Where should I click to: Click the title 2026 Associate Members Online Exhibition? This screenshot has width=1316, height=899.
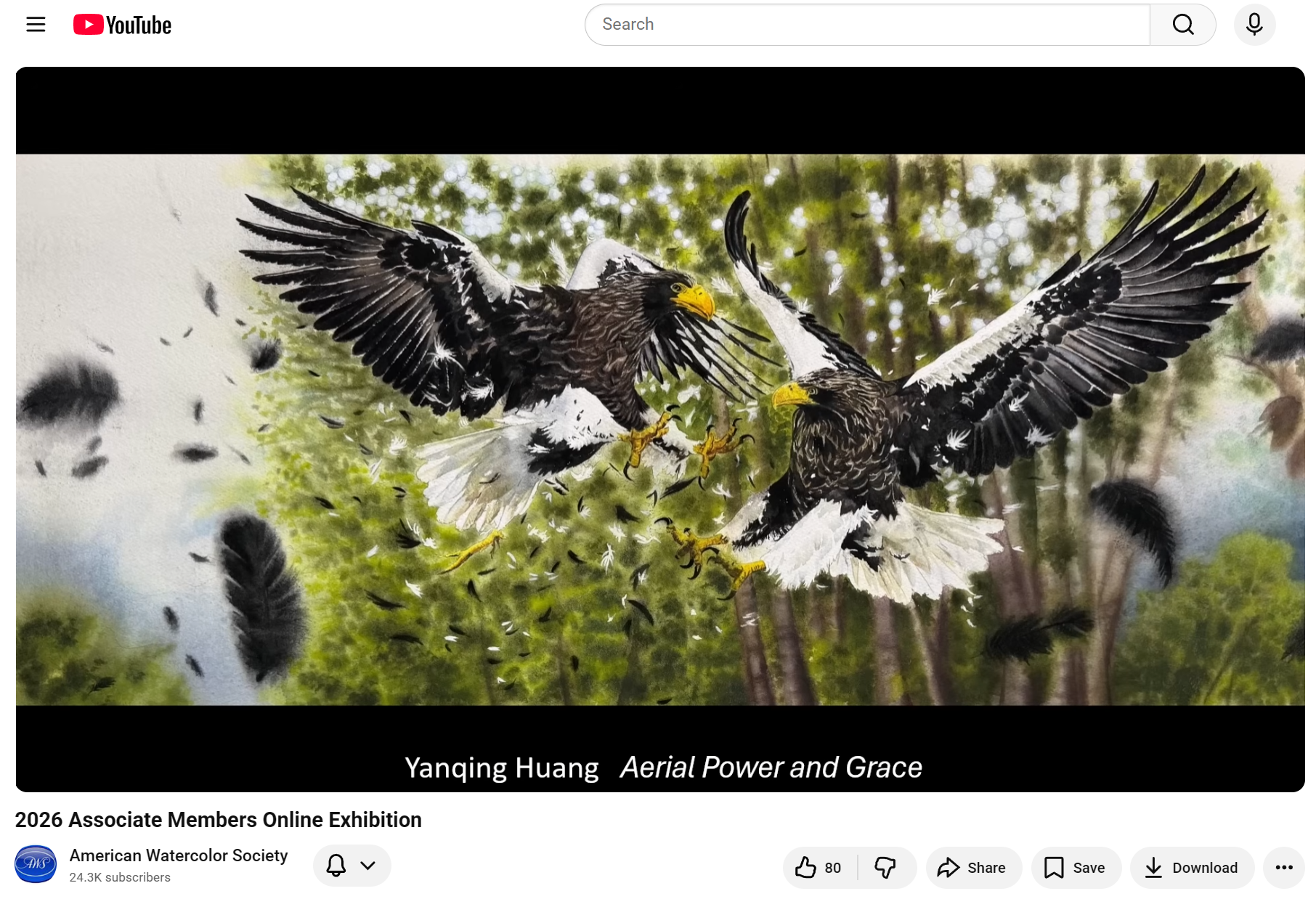pyautogui.click(x=219, y=820)
